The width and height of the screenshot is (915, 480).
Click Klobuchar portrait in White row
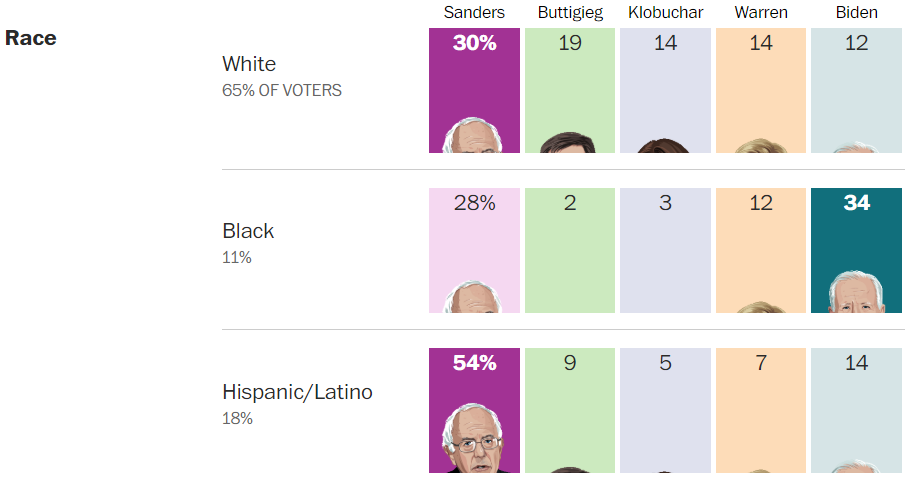click(665, 145)
